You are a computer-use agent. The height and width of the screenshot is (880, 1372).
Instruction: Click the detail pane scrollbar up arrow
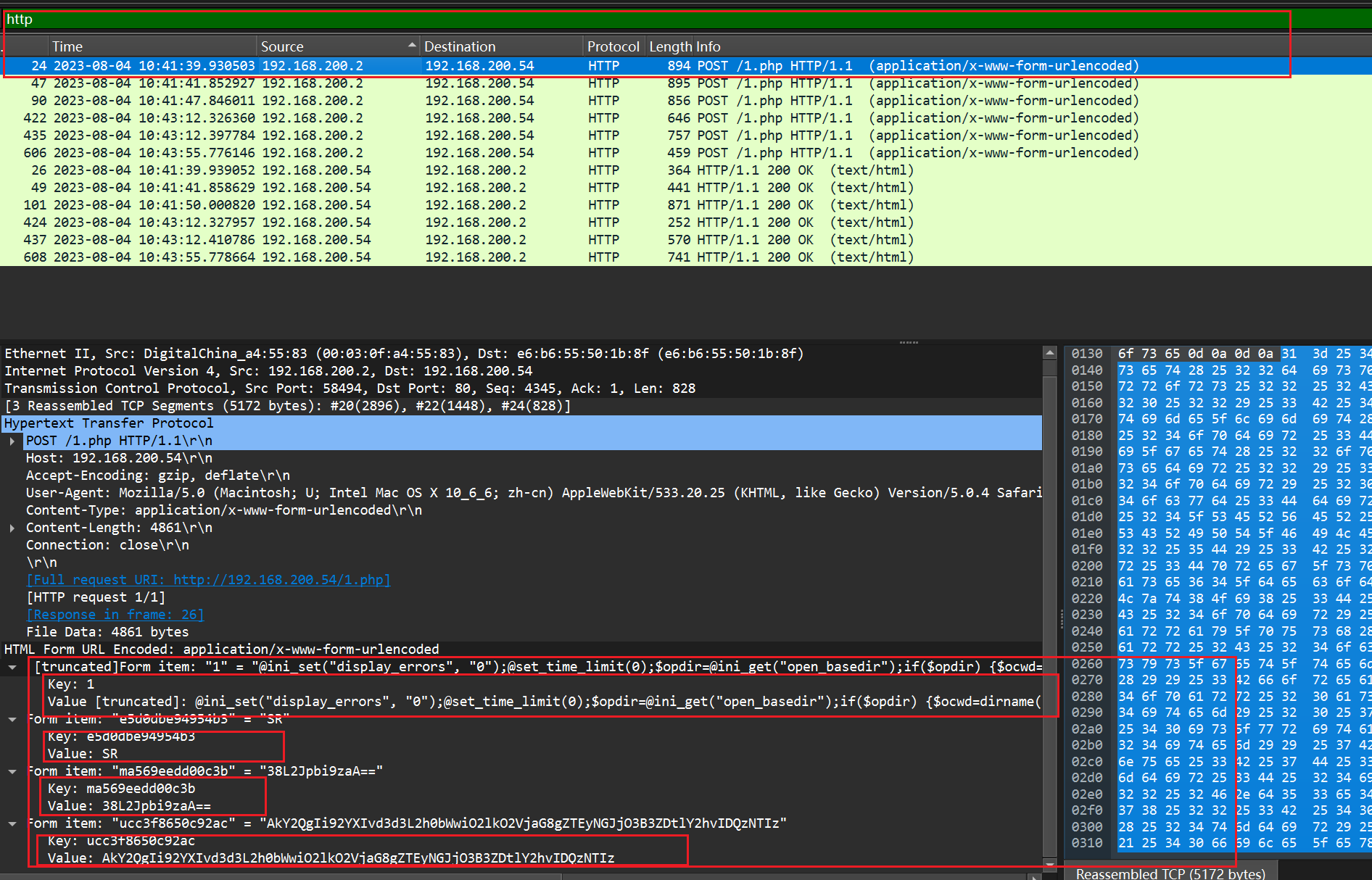(x=1050, y=352)
